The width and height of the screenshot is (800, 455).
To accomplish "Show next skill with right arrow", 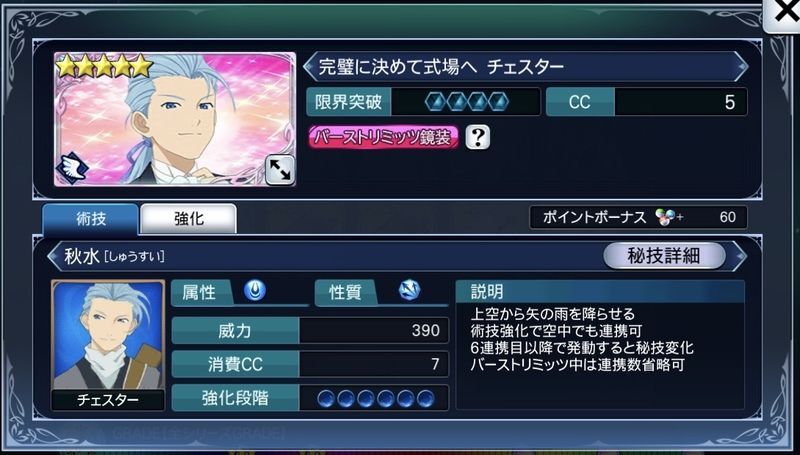I will pos(741,256).
